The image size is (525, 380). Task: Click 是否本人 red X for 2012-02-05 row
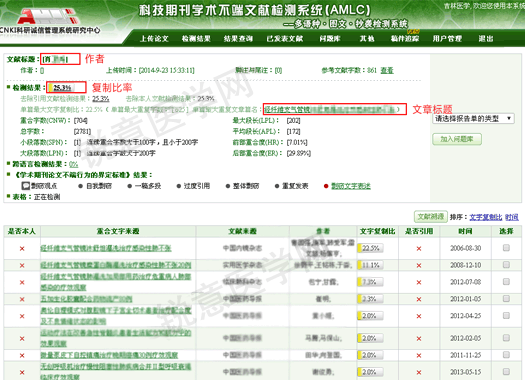point(22,338)
